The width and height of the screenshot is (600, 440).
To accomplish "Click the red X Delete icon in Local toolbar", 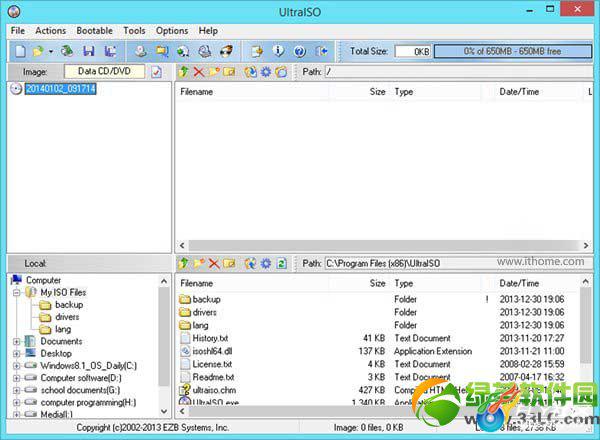I will (x=214, y=263).
